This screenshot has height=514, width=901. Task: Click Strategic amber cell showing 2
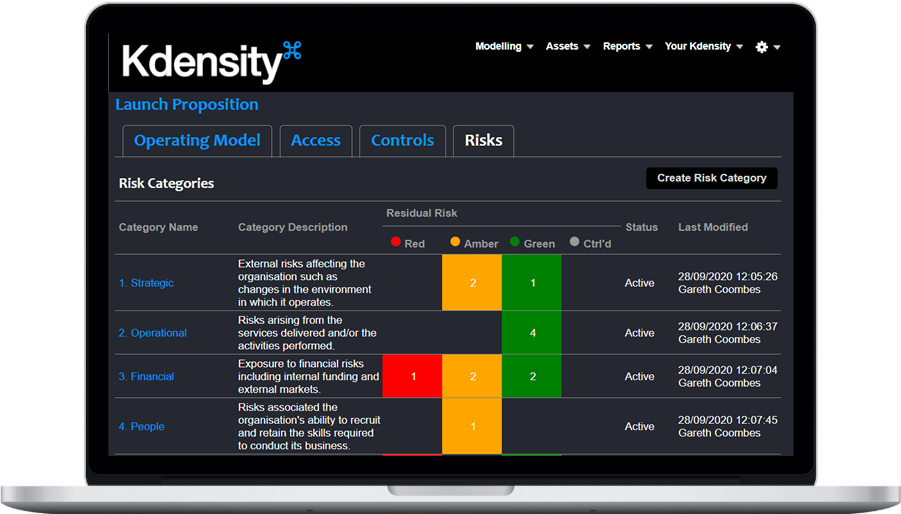coord(472,283)
